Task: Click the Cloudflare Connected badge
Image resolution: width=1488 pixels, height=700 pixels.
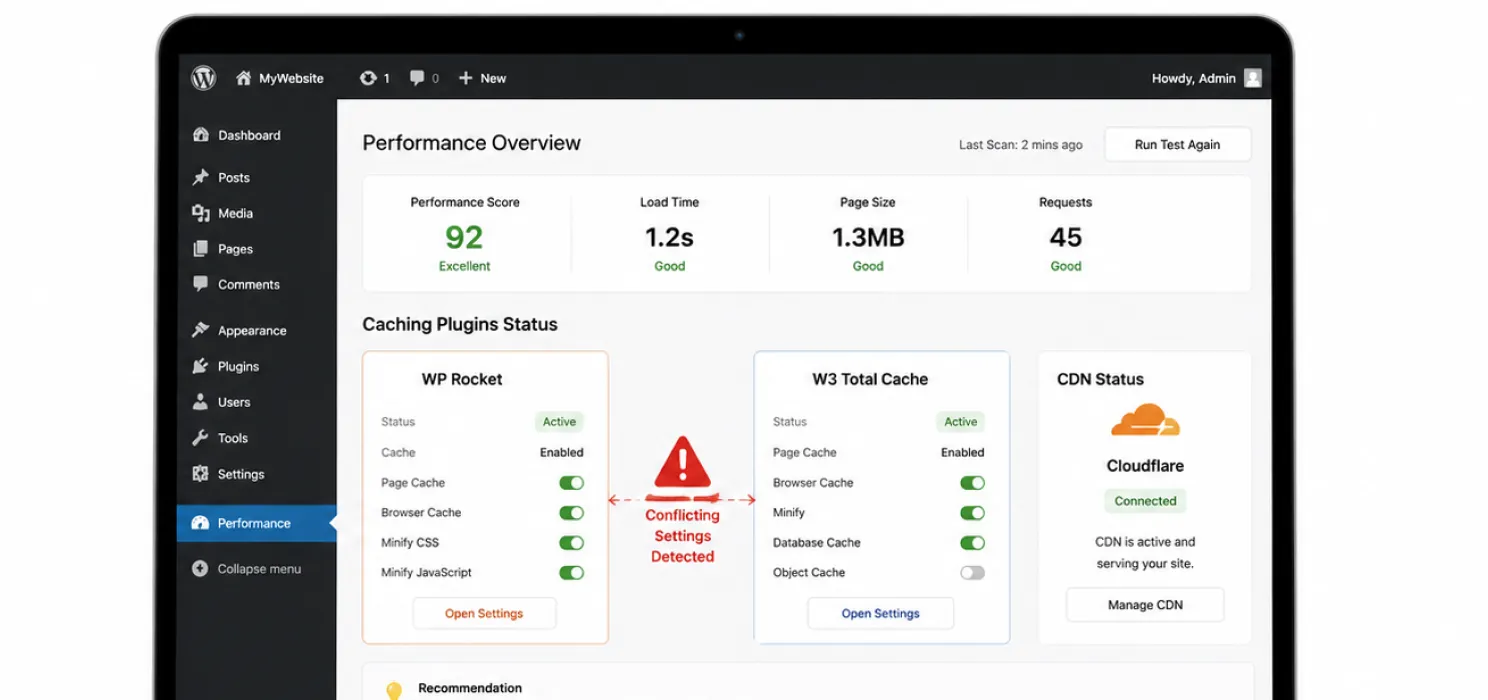Action: tap(1145, 501)
